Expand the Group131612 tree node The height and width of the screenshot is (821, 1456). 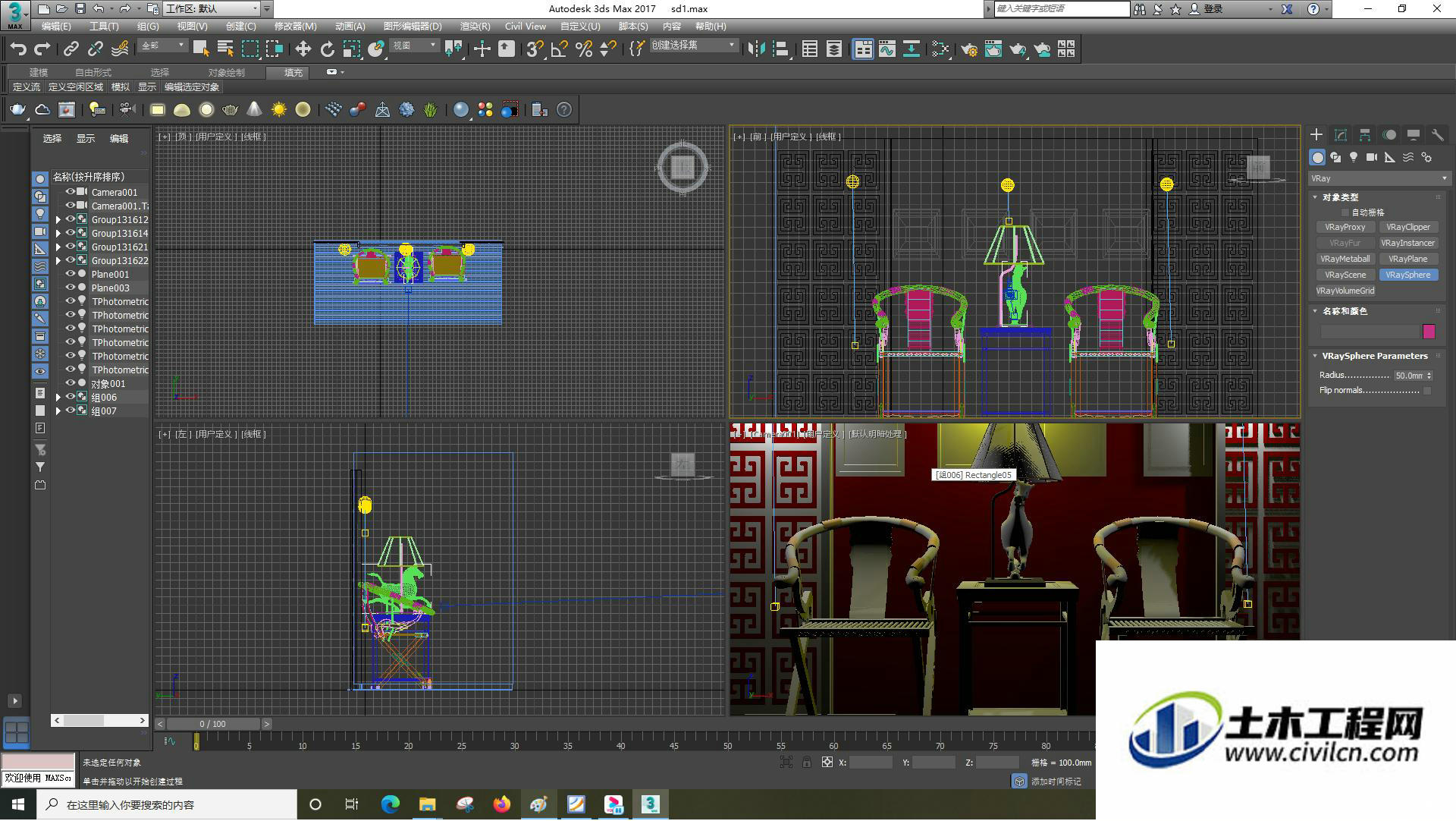pos(58,219)
